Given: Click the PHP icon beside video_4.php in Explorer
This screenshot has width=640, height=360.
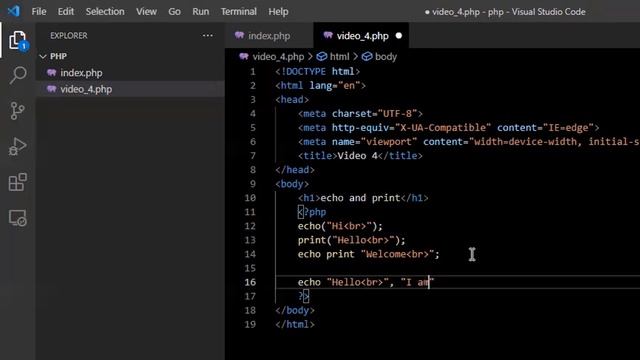Looking at the screenshot, I should 51,89.
